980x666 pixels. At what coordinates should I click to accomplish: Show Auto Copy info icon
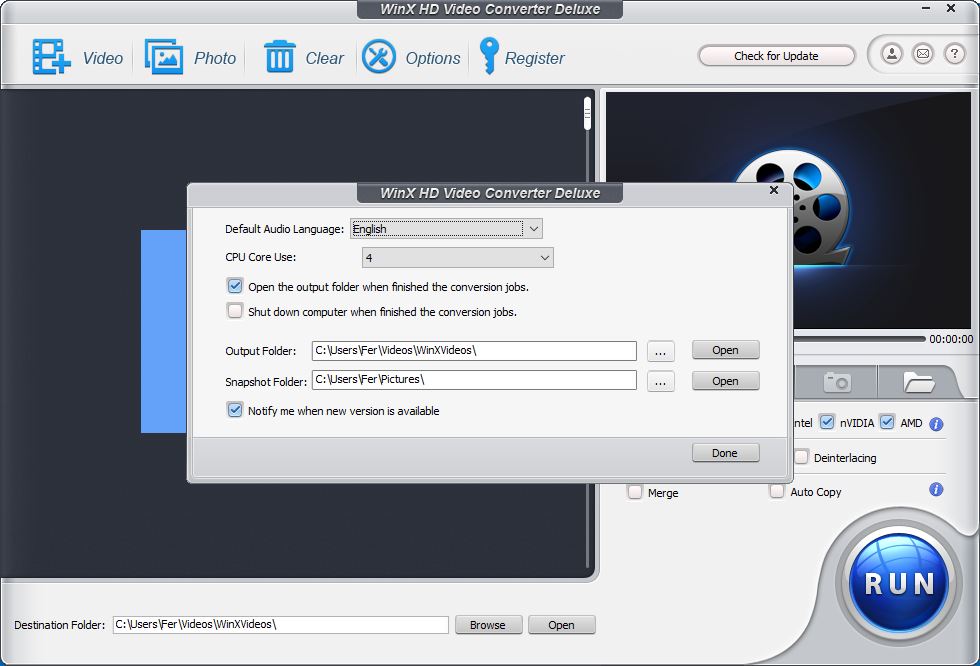tap(936, 489)
